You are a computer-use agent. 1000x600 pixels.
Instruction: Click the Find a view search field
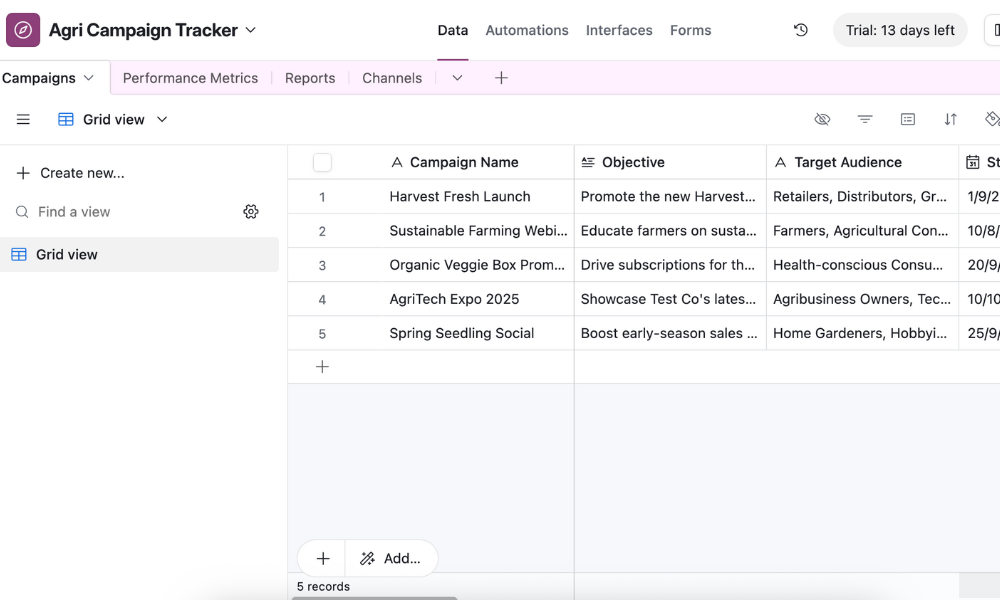pos(120,212)
